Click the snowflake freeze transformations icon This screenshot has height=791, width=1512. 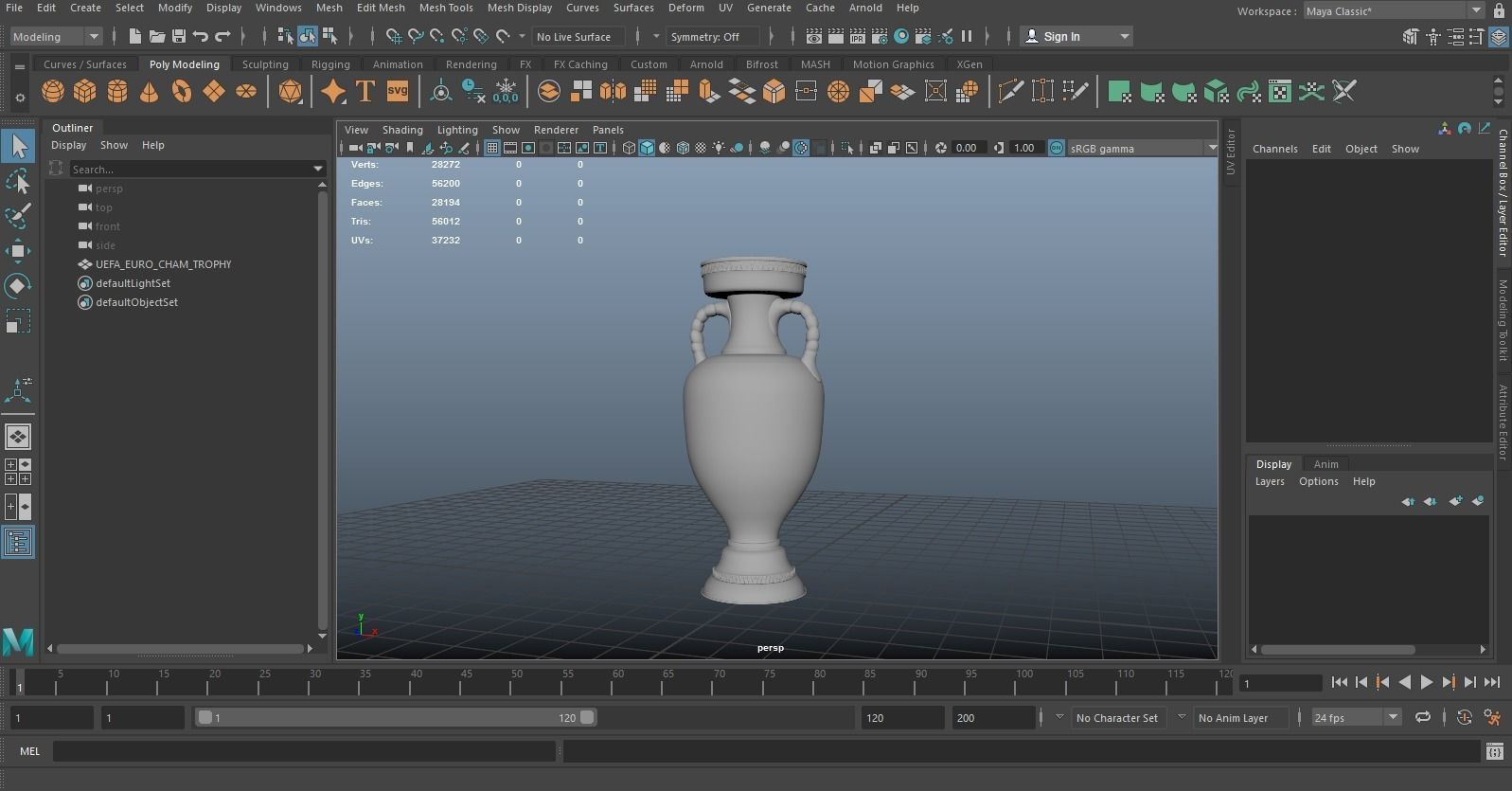tap(506, 92)
